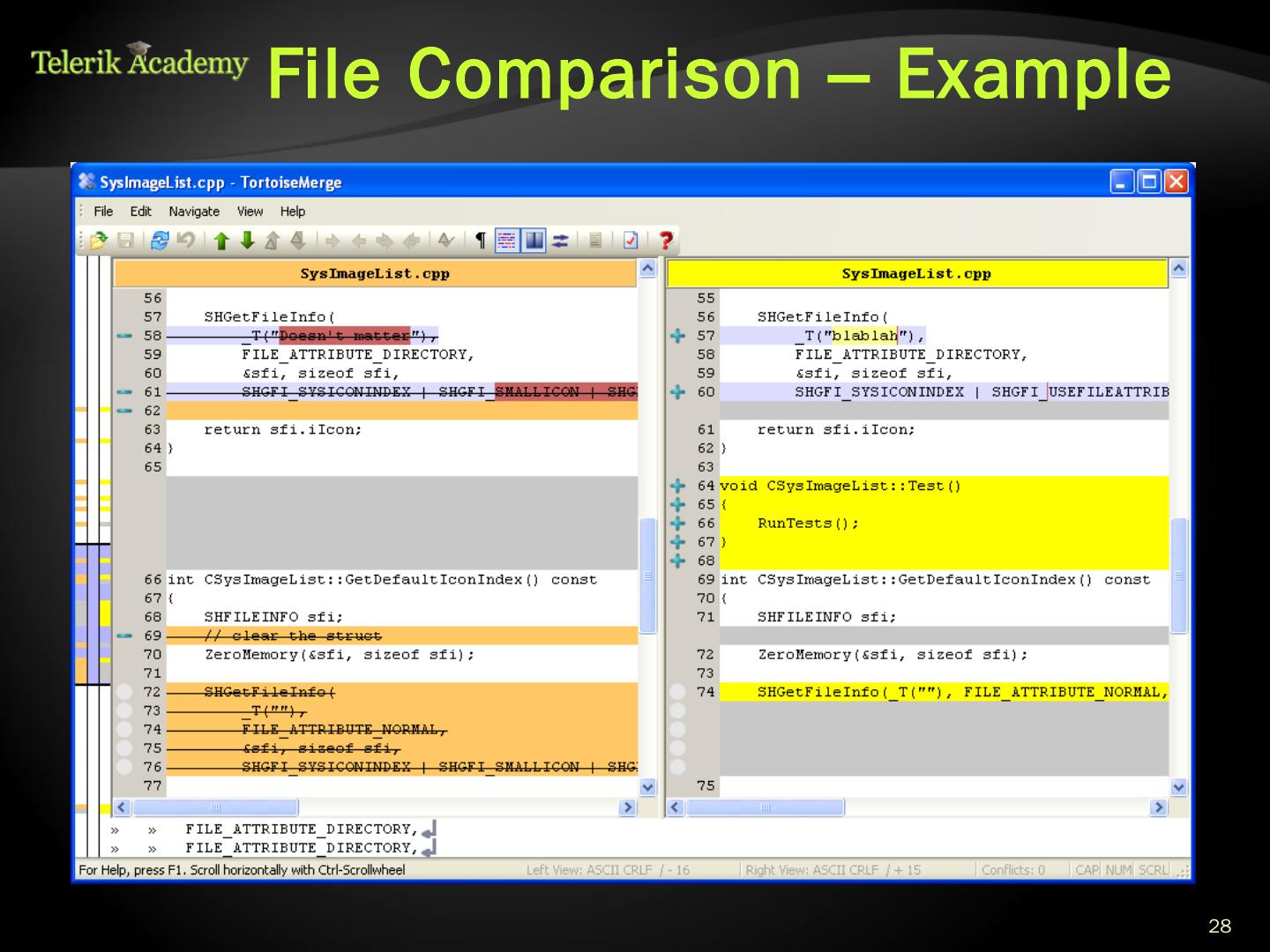Click the circle marker beside left line 72

click(124, 692)
